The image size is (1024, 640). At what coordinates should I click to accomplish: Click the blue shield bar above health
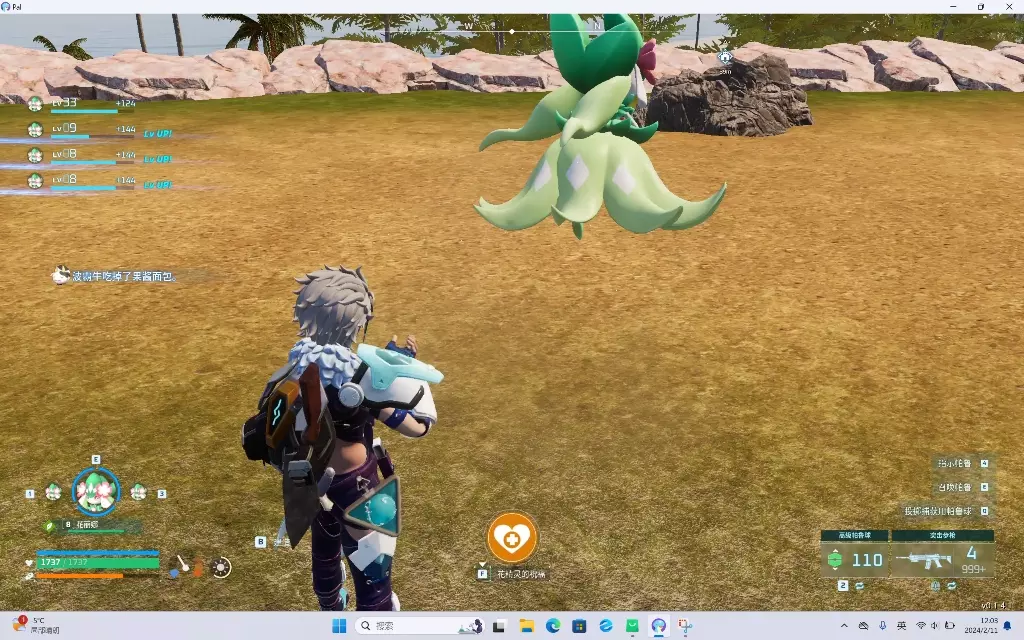[98, 553]
